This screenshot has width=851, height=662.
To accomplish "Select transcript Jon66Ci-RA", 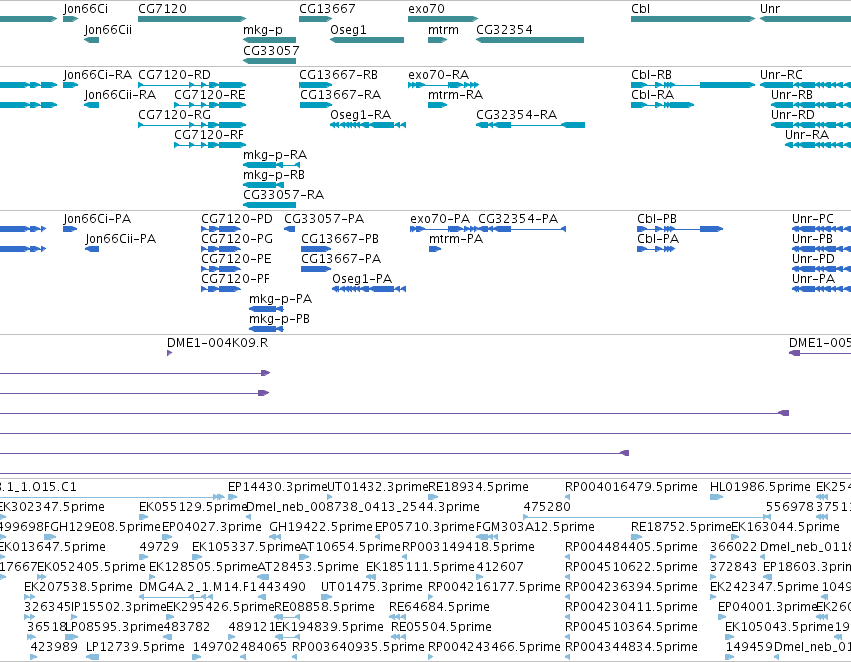I will click(97, 74).
